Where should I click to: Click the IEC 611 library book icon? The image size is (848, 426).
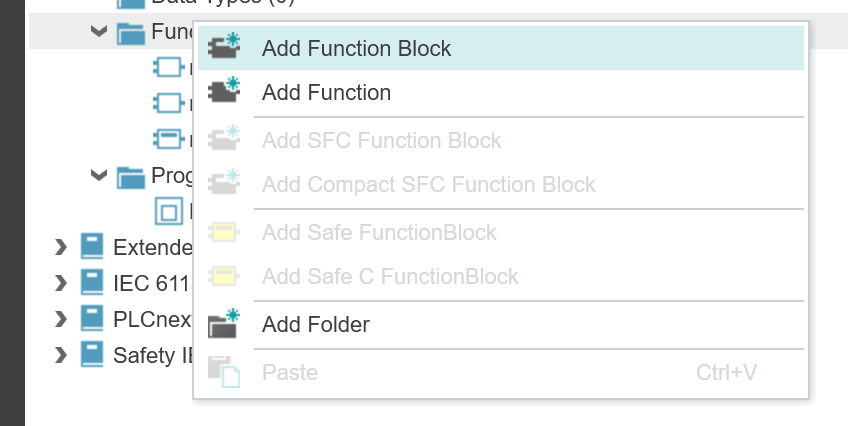click(92, 283)
